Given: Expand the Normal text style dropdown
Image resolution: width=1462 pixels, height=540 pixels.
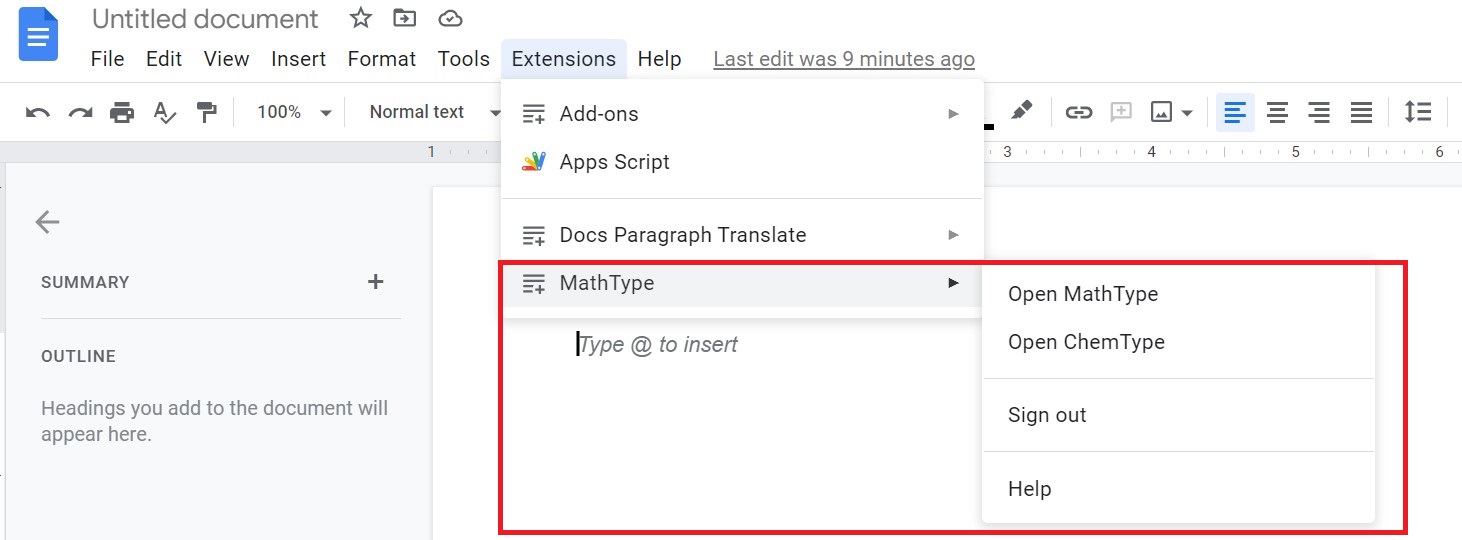Looking at the screenshot, I should coord(430,113).
